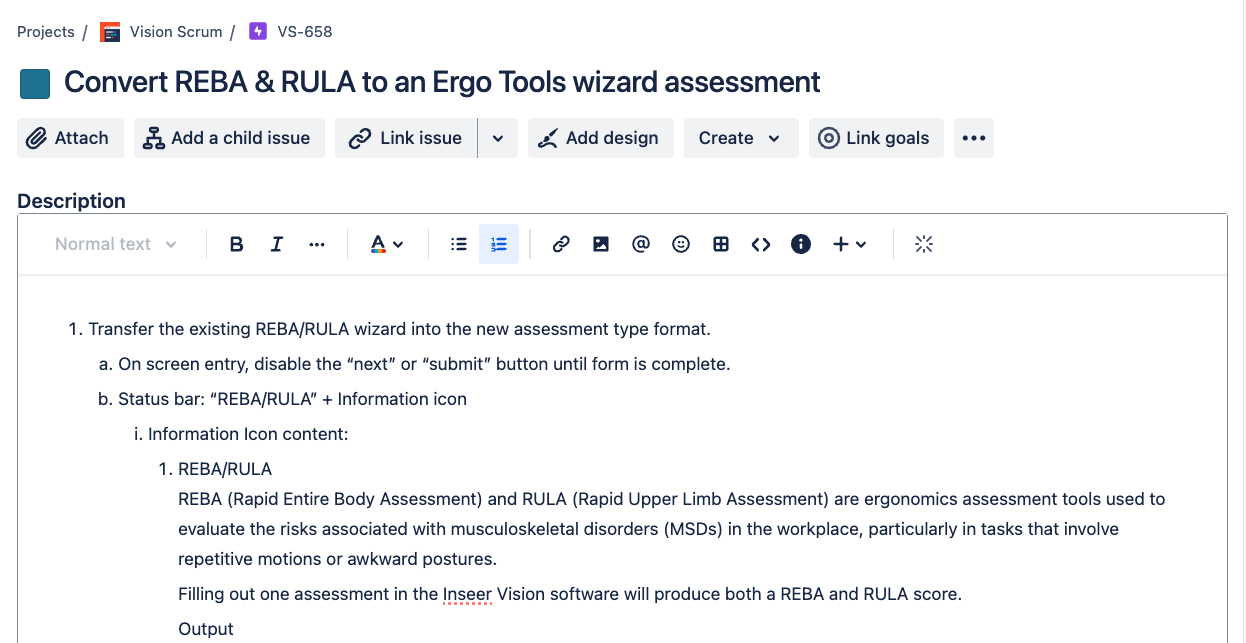Click the Link issue button
Image resolution: width=1246 pixels, height=643 pixels.
click(x=406, y=138)
